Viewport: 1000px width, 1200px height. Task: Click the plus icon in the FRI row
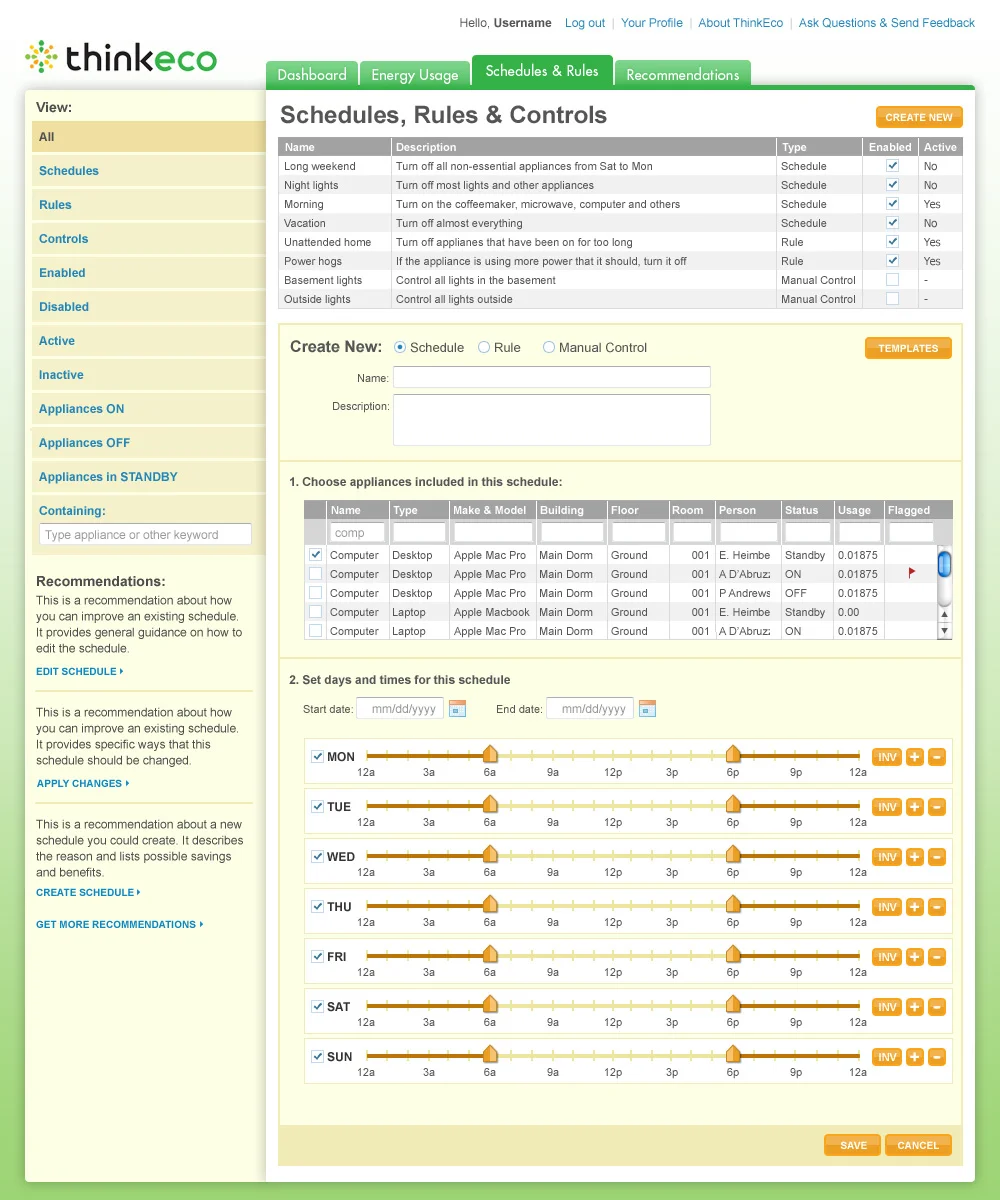914,957
